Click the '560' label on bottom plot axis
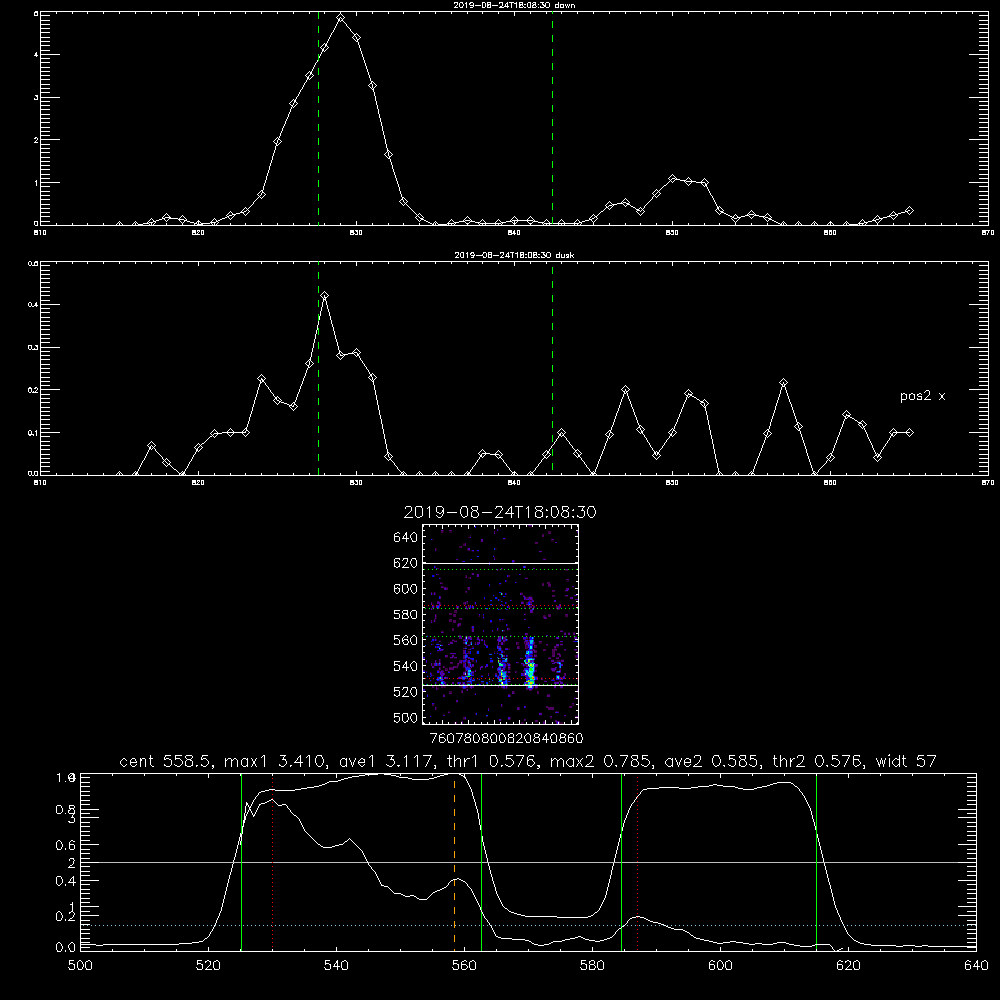The height and width of the screenshot is (1000, 1000). point(464,965)
